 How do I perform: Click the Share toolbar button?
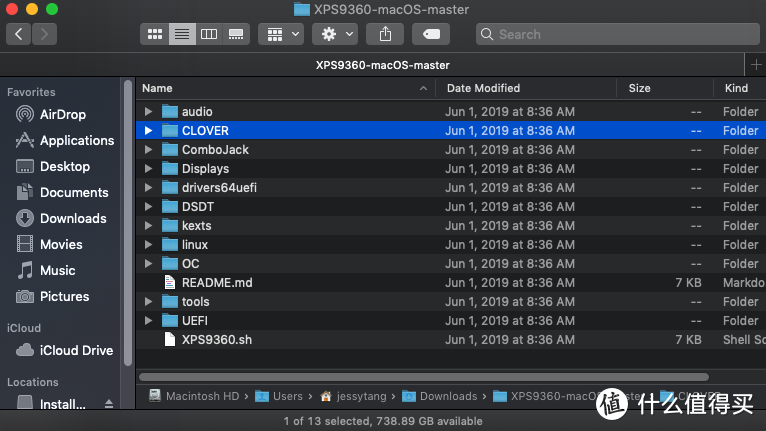(x=385, y=34)
